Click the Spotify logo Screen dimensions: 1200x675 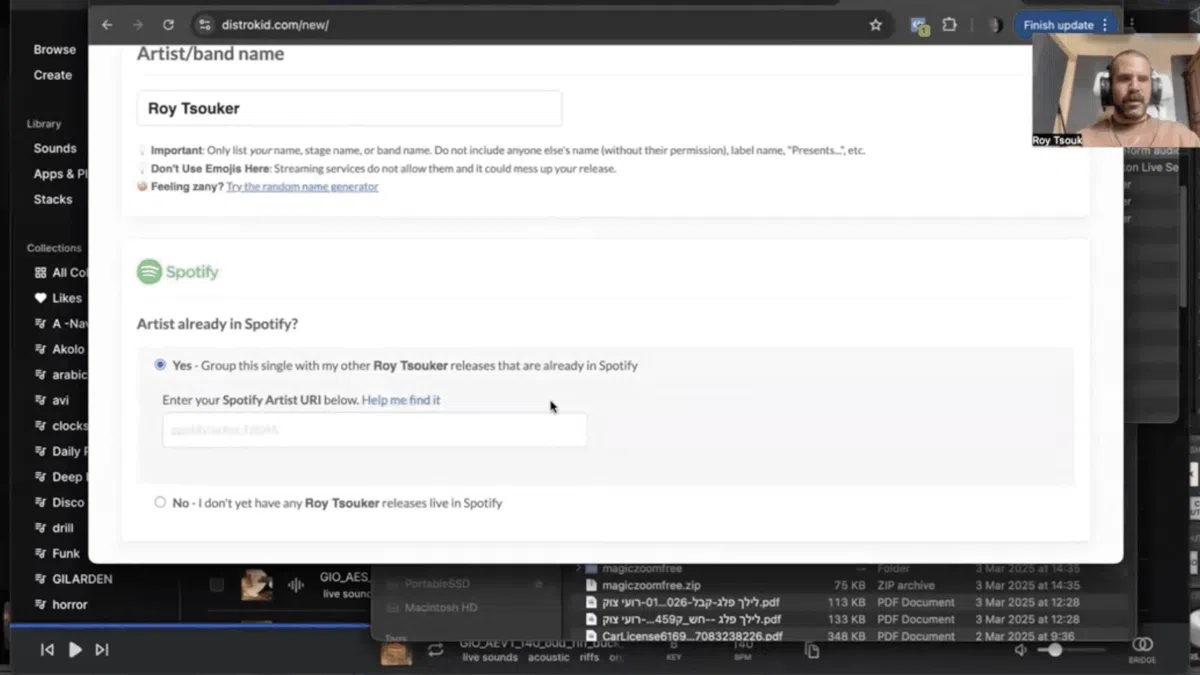pyautogui.click(x=178, y=272)
